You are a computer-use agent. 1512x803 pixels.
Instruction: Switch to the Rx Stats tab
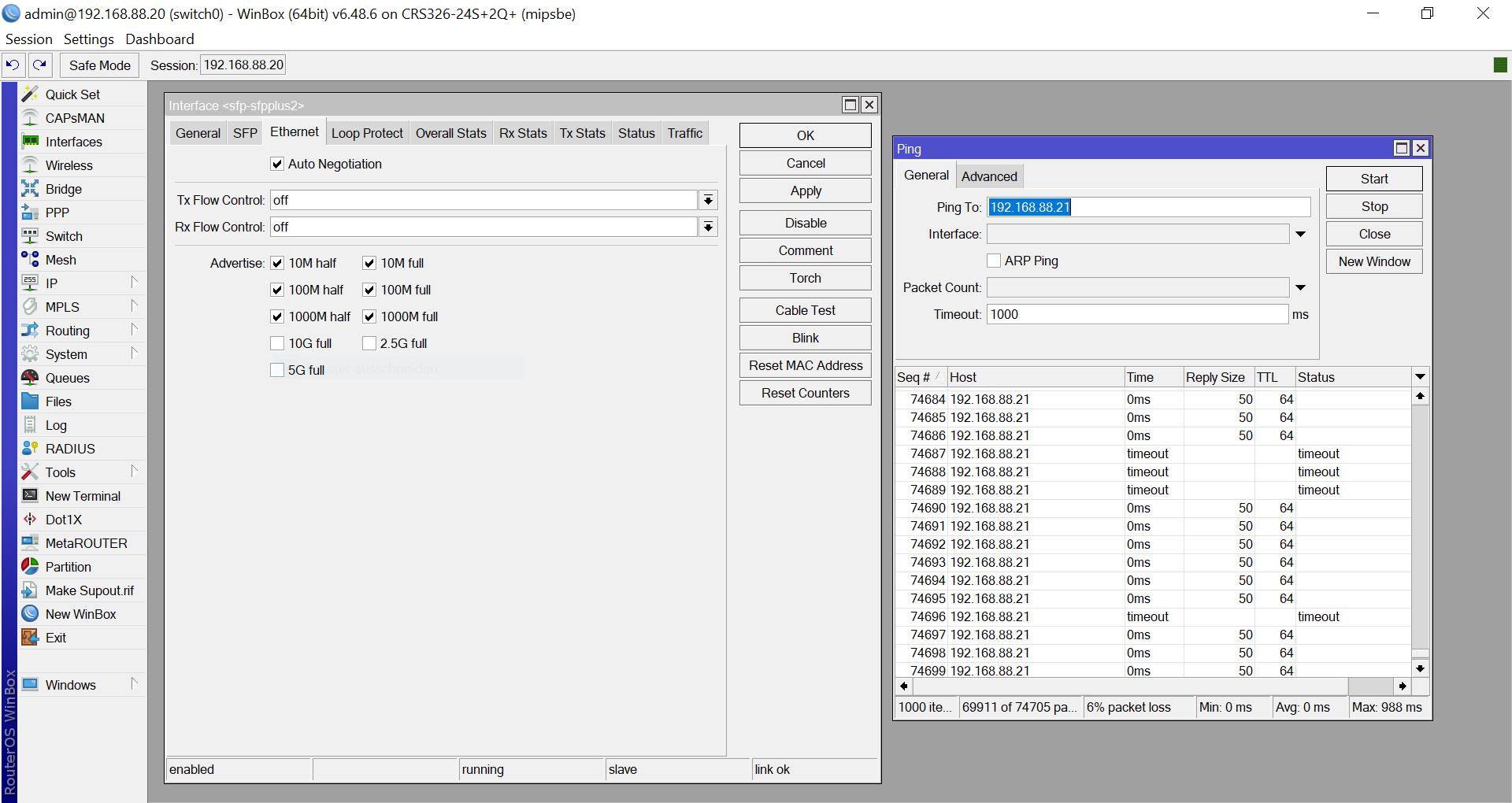point(522,133)
